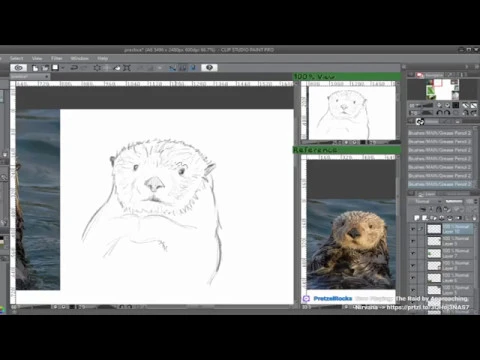The width and height of the screenshot is (480, 360).
Task: Toggle the Snap to Grid icon
Action: (x=193, y=68)
